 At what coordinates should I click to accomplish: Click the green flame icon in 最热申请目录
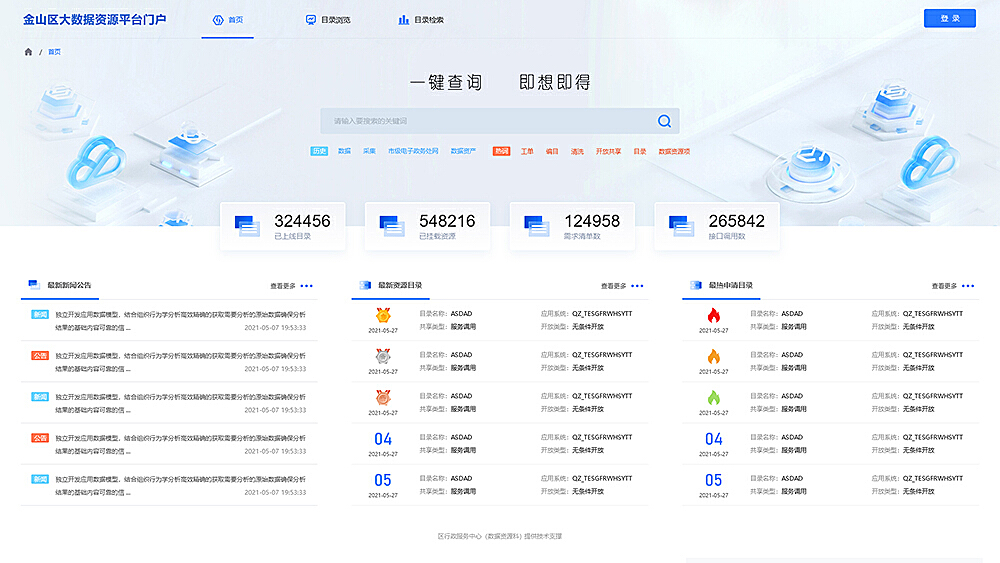coord(713,397)
